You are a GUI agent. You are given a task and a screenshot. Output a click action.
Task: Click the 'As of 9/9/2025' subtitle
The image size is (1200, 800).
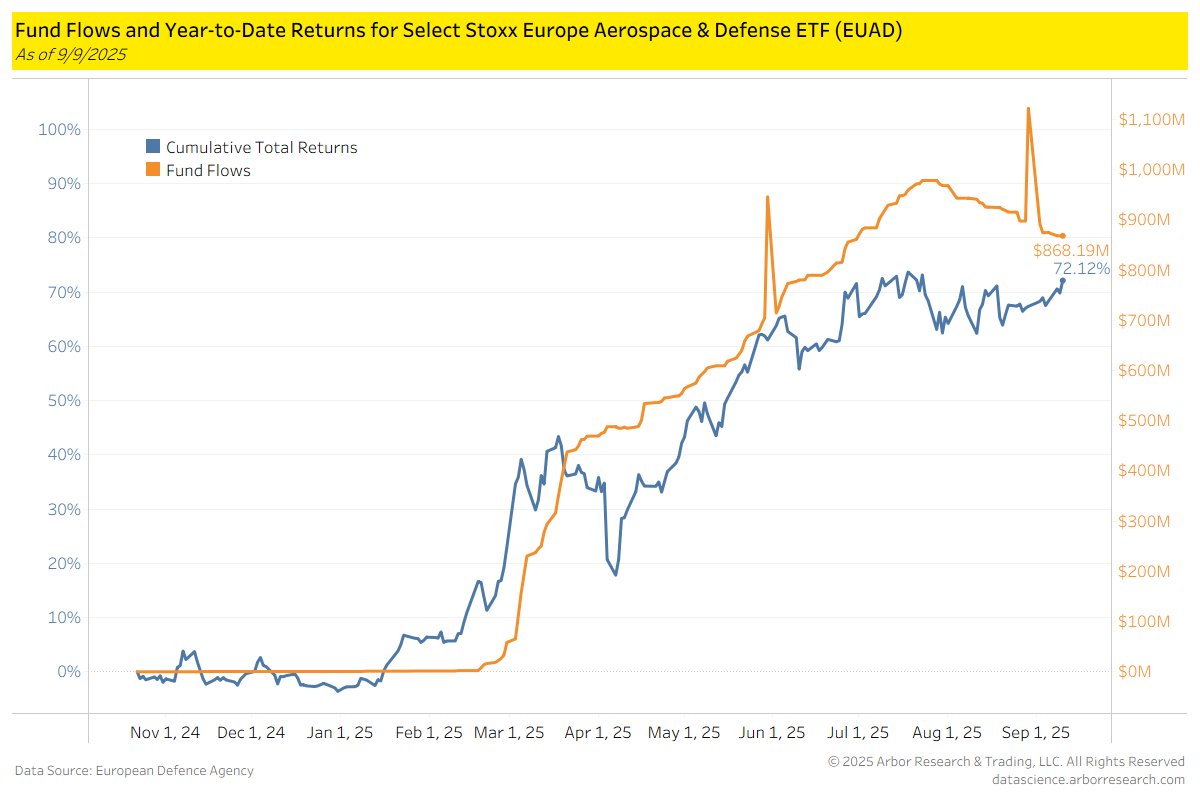coord(70,55)
